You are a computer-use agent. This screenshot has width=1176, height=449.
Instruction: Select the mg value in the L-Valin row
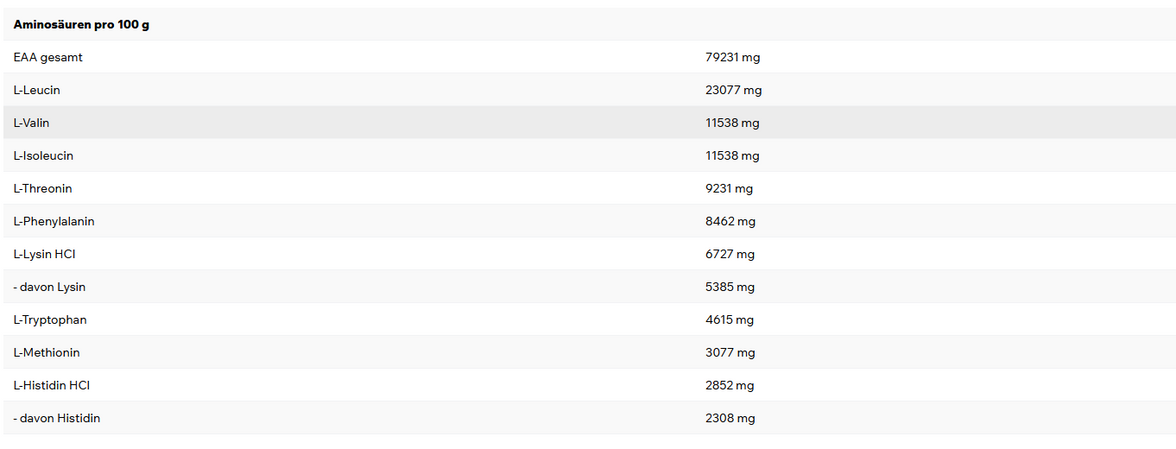[x=732, y=123]
